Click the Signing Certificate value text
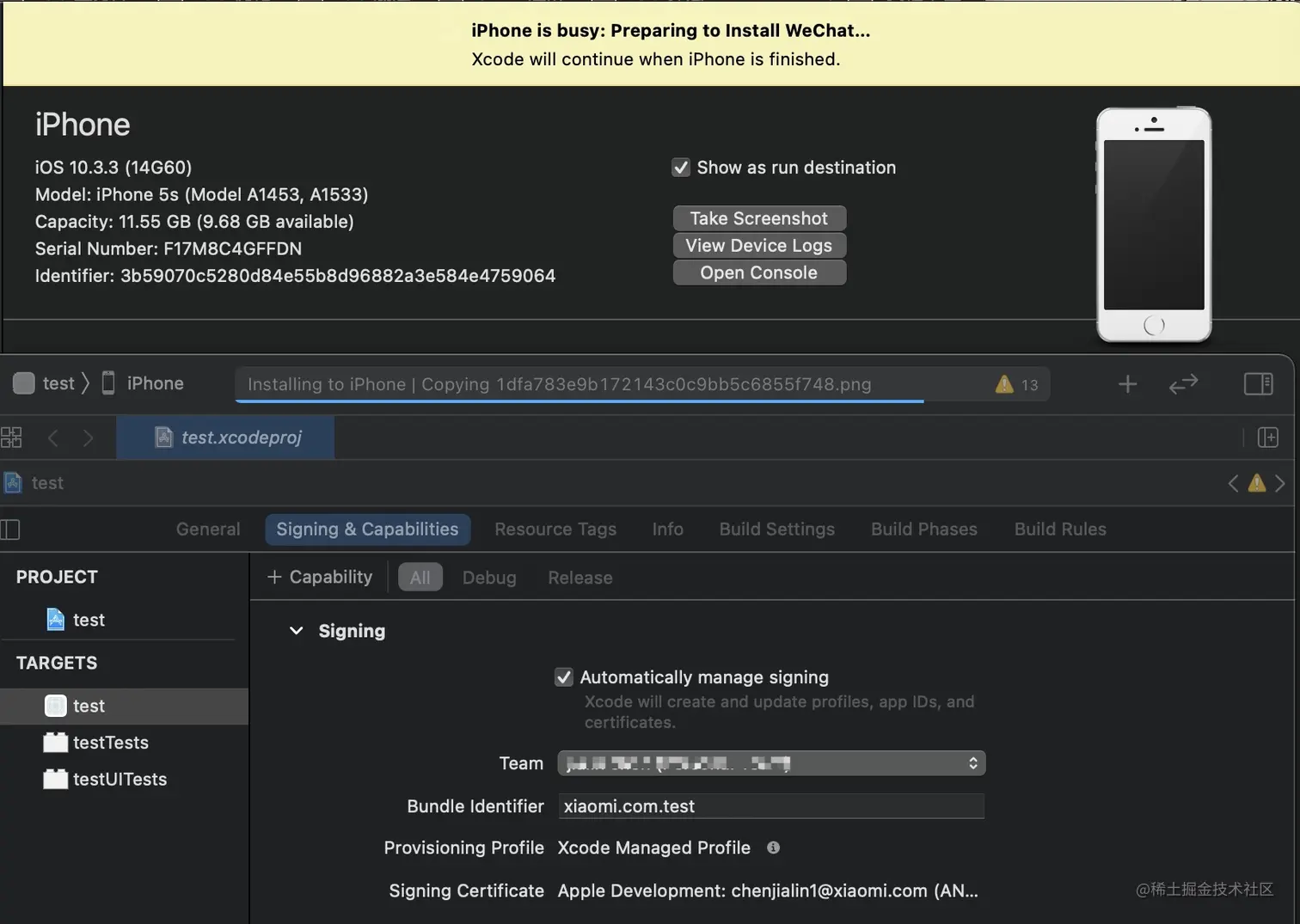This screenshot has height=924, width=1300. click(x=768, y=890)
